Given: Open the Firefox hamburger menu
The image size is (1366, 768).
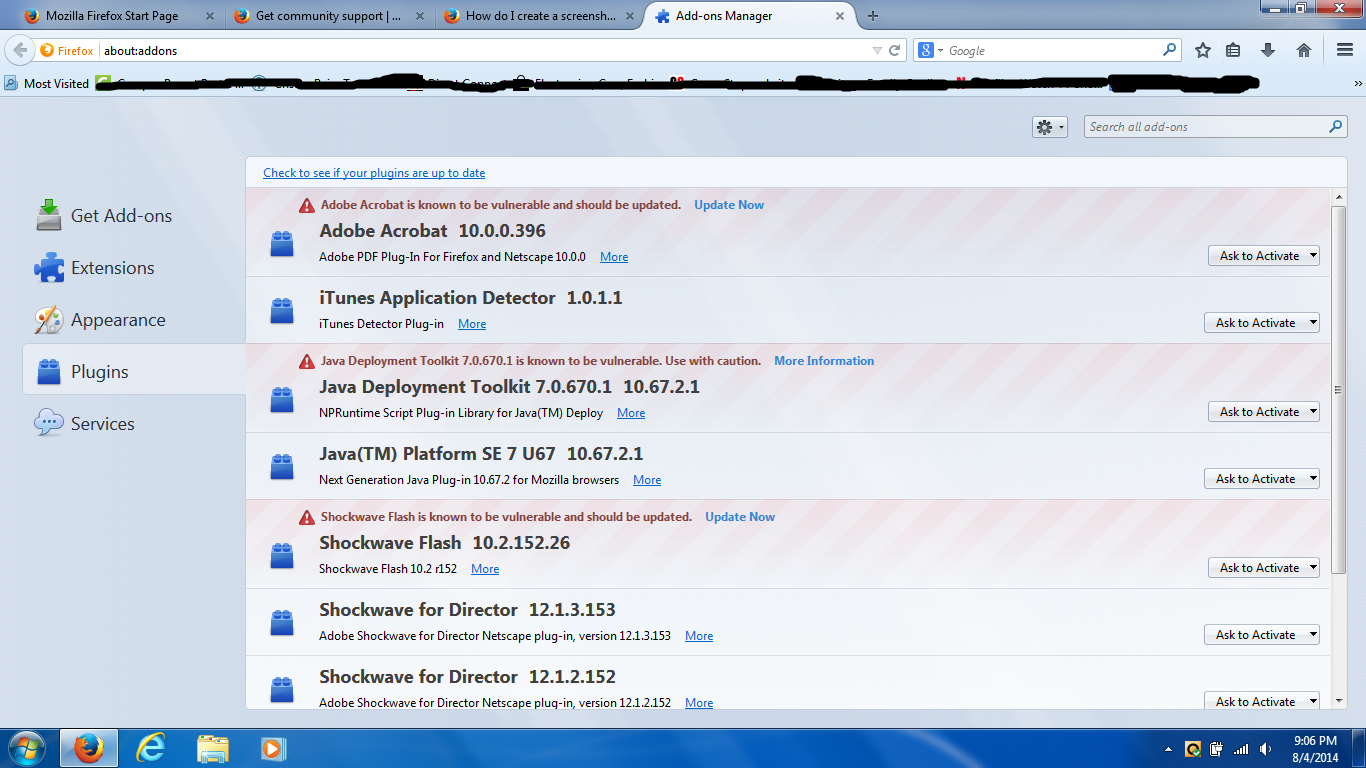Looking at the screenshot, I should 1344,50.
